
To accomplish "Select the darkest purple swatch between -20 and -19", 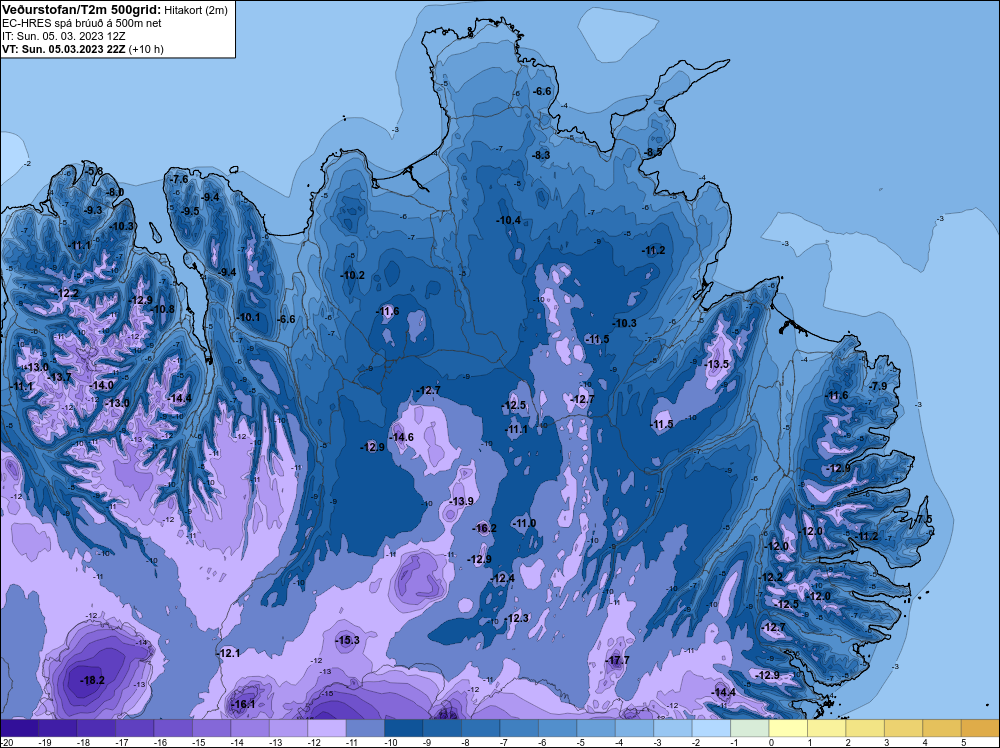I will [x=19, y=728].
